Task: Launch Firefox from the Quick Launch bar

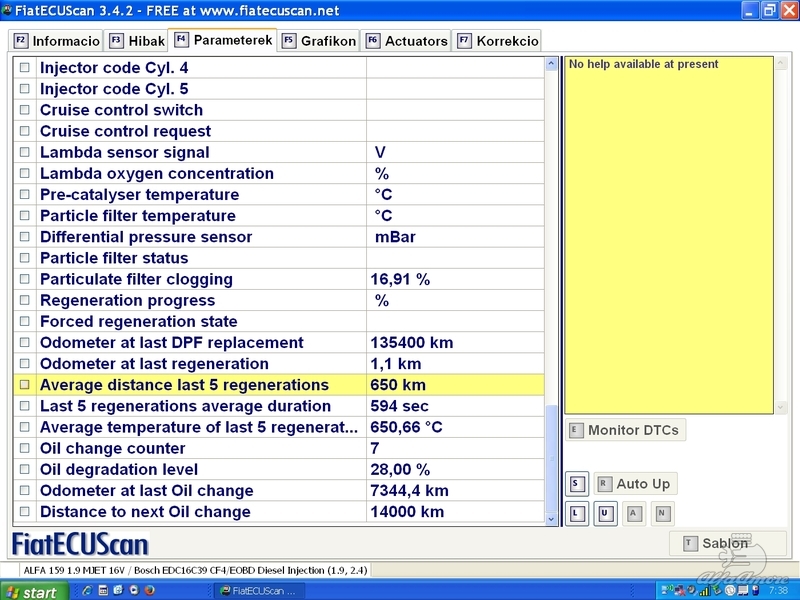Action: 149,591
